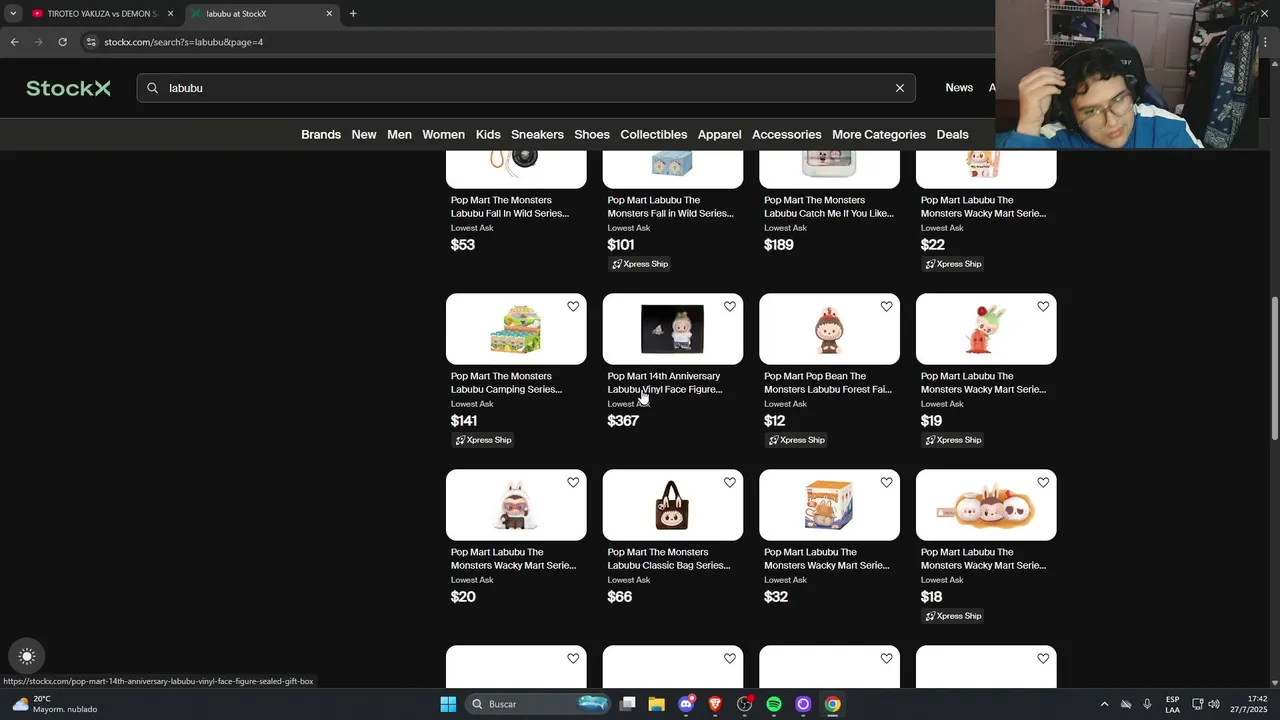The image size is (1280, 720).
Task: Favorite the $19 Wacky Mart Series item
Action: 1043,307
